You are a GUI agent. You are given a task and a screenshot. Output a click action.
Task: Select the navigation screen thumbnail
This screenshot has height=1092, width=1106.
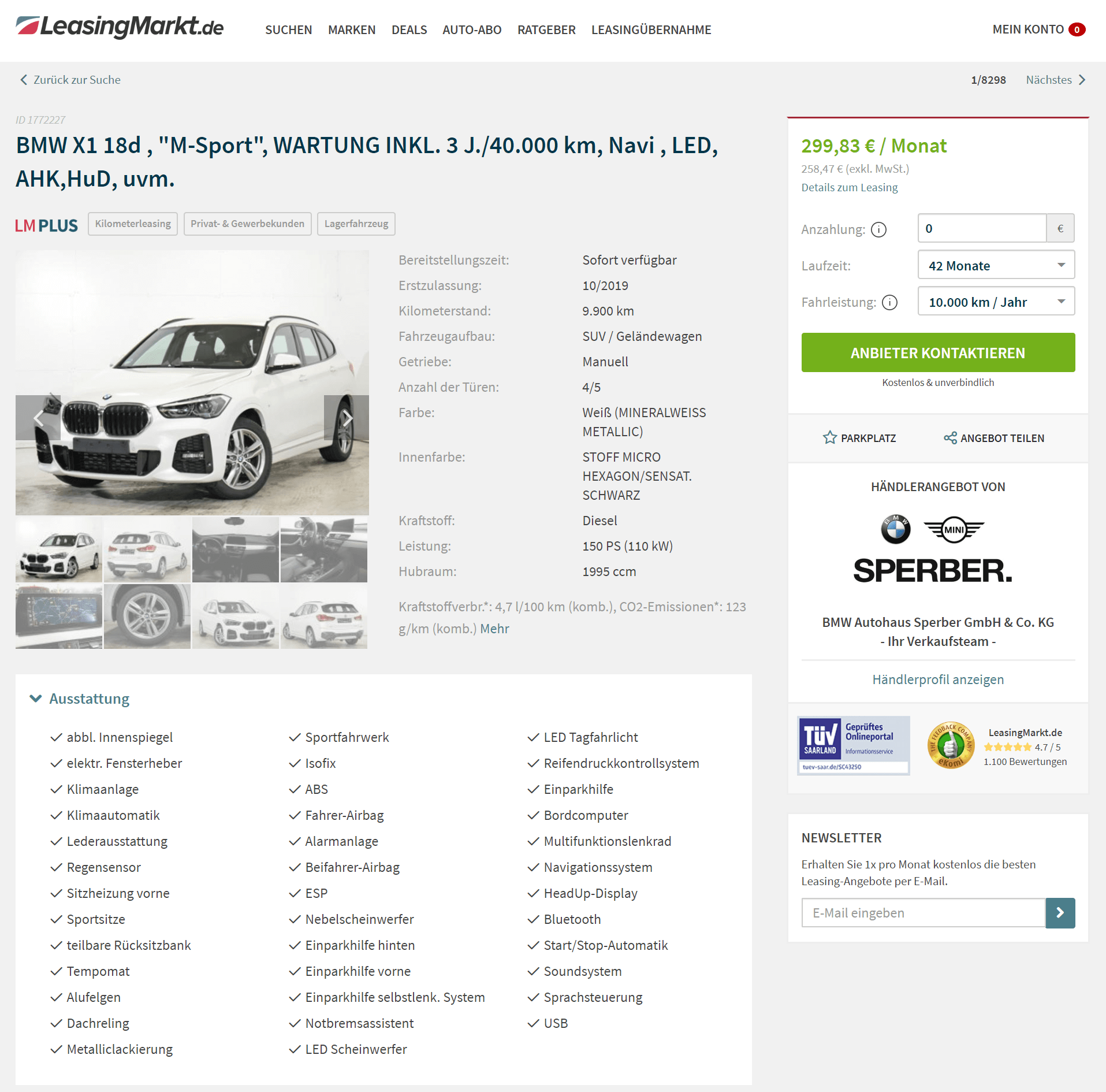pyautogui.click(x=59, y=616)
